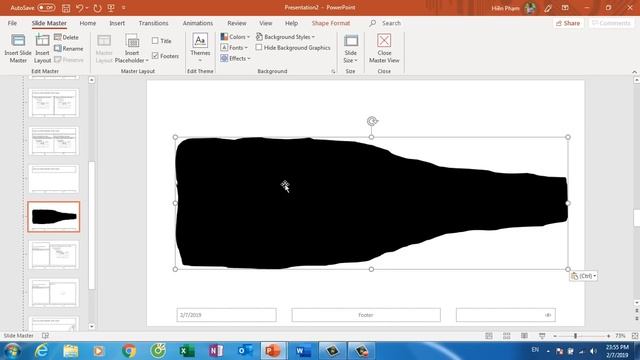Open Word from the taskbar

point(302,351)
